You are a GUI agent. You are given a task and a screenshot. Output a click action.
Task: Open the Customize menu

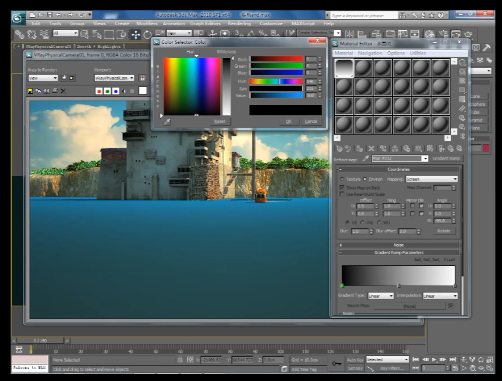pyautogui.click(x=271, y=24)
